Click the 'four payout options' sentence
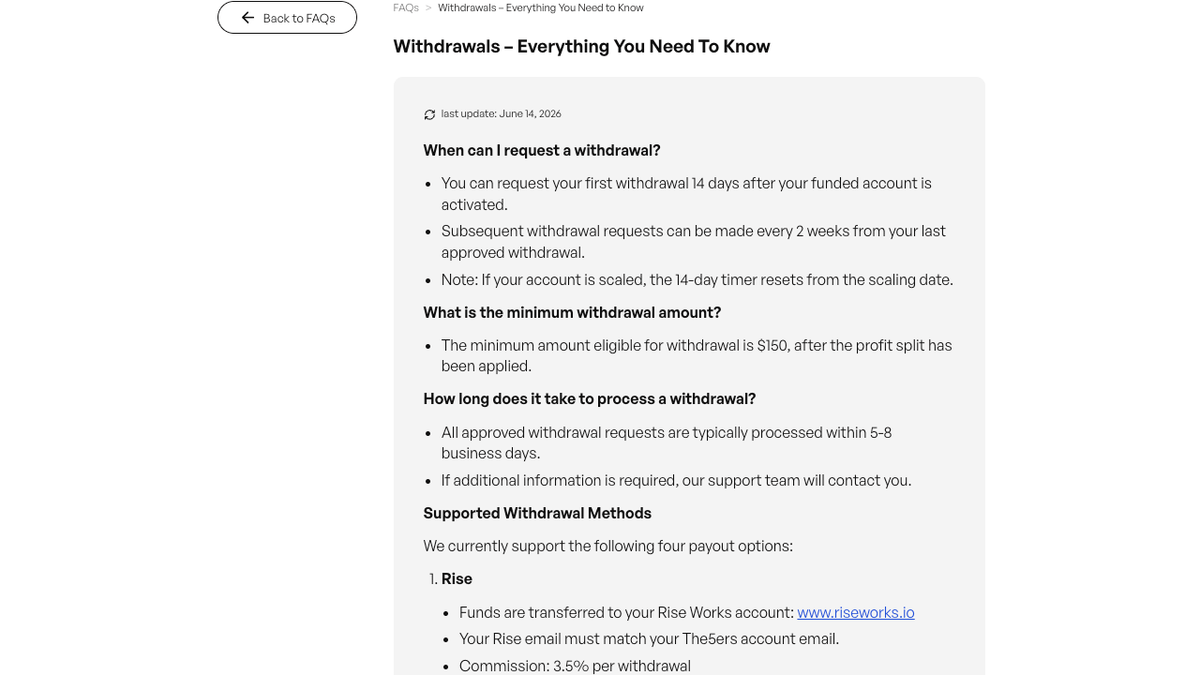This screenshot has width=1200, height=675. (608, 546)
